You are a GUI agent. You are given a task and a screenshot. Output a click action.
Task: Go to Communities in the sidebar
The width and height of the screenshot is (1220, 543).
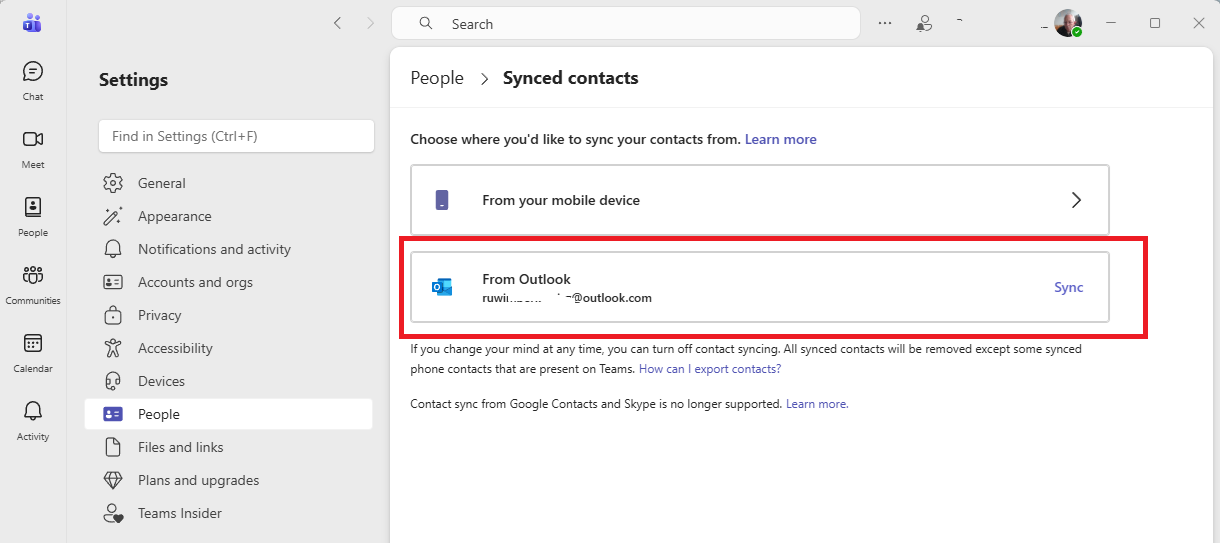click(x=33, y=283)
